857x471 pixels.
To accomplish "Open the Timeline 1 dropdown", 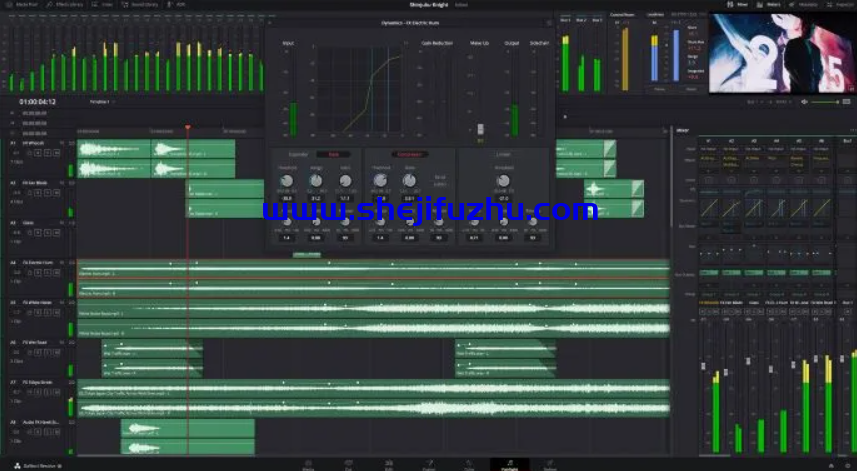I will pos(102,102).
